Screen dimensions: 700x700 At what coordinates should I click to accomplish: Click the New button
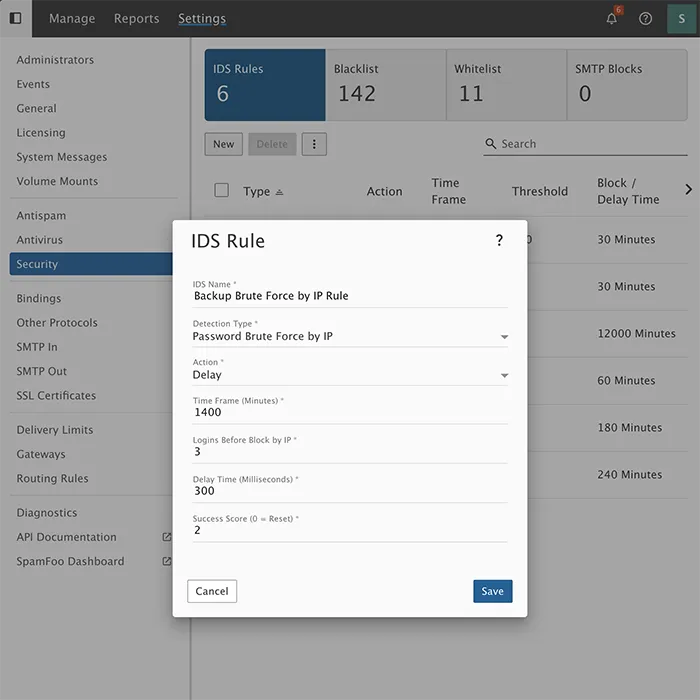point(224,144)
